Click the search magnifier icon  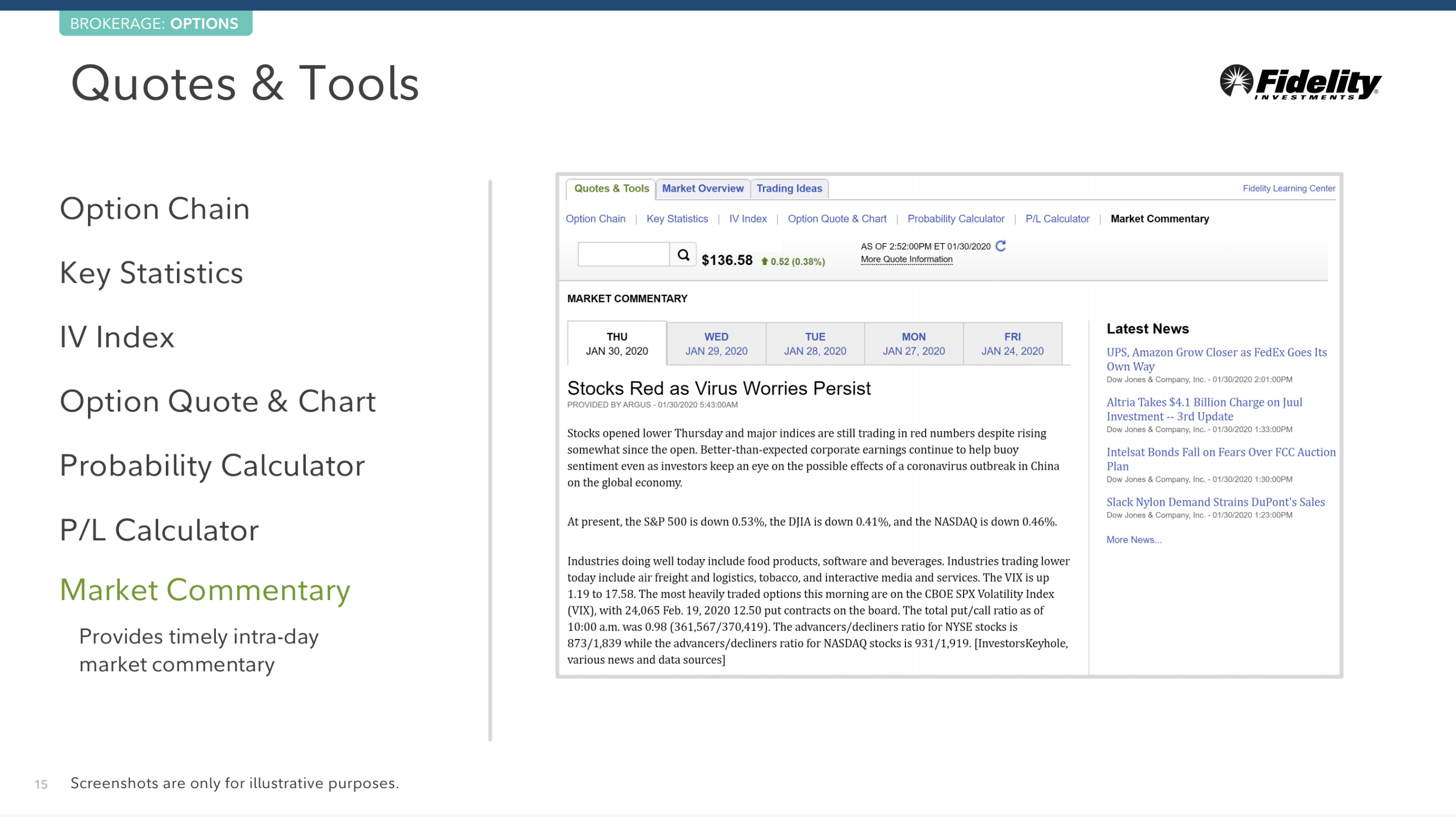(683, 255)
